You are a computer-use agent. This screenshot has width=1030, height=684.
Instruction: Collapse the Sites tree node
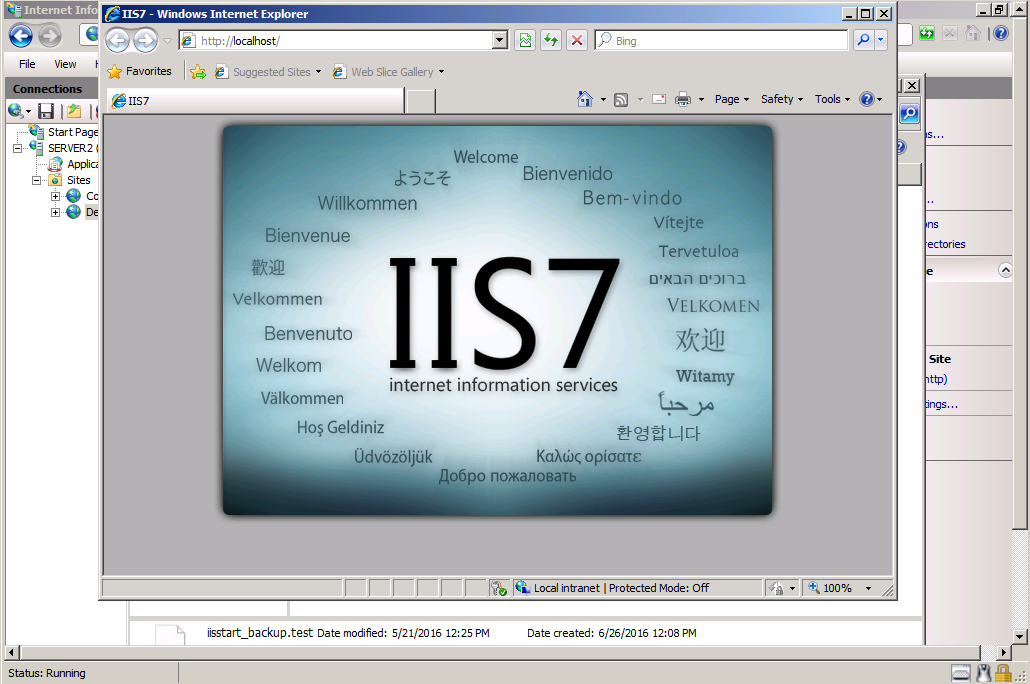coord(37,180)
